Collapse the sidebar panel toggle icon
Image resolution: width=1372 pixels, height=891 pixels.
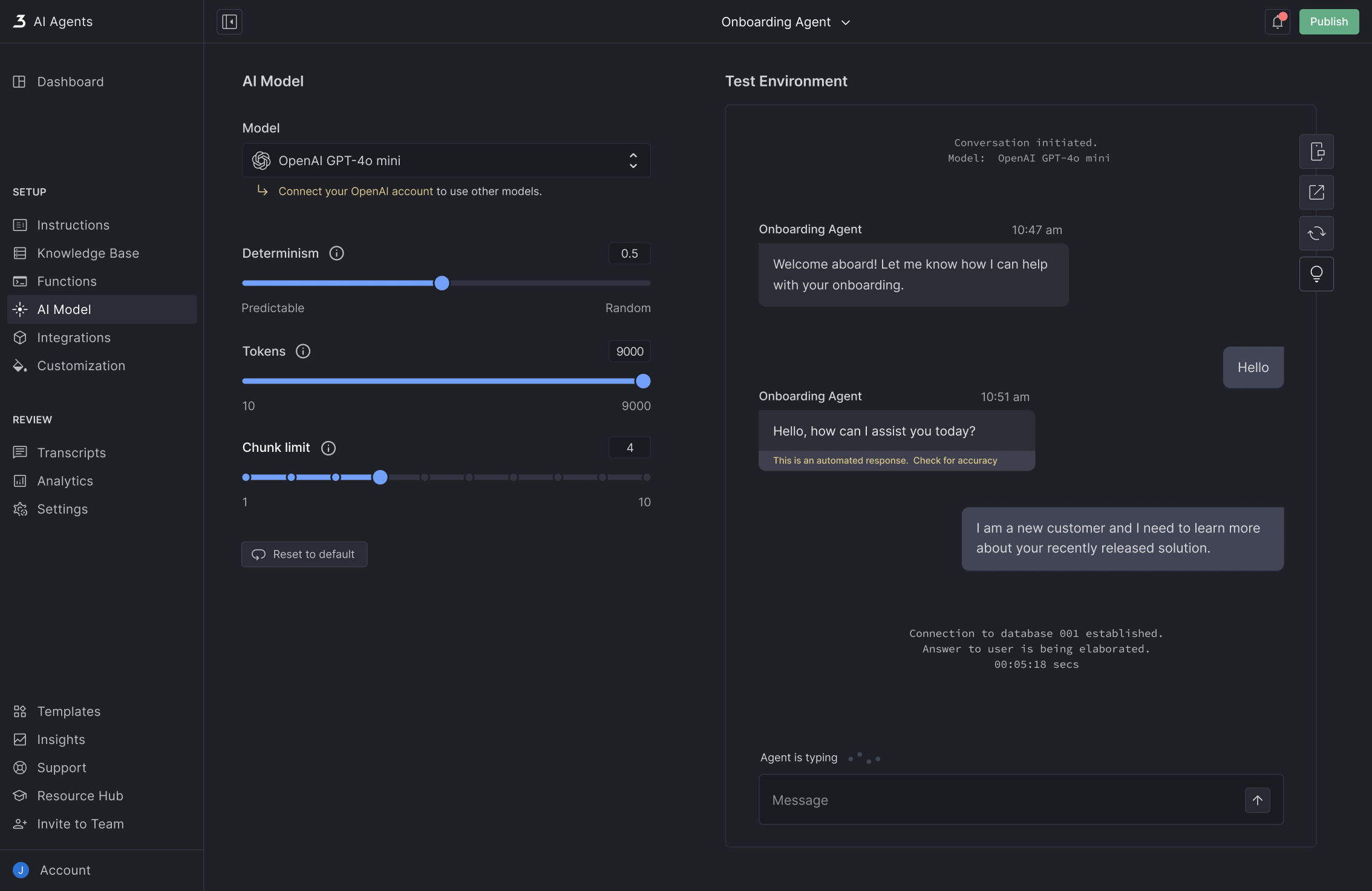tap(229, 22)
